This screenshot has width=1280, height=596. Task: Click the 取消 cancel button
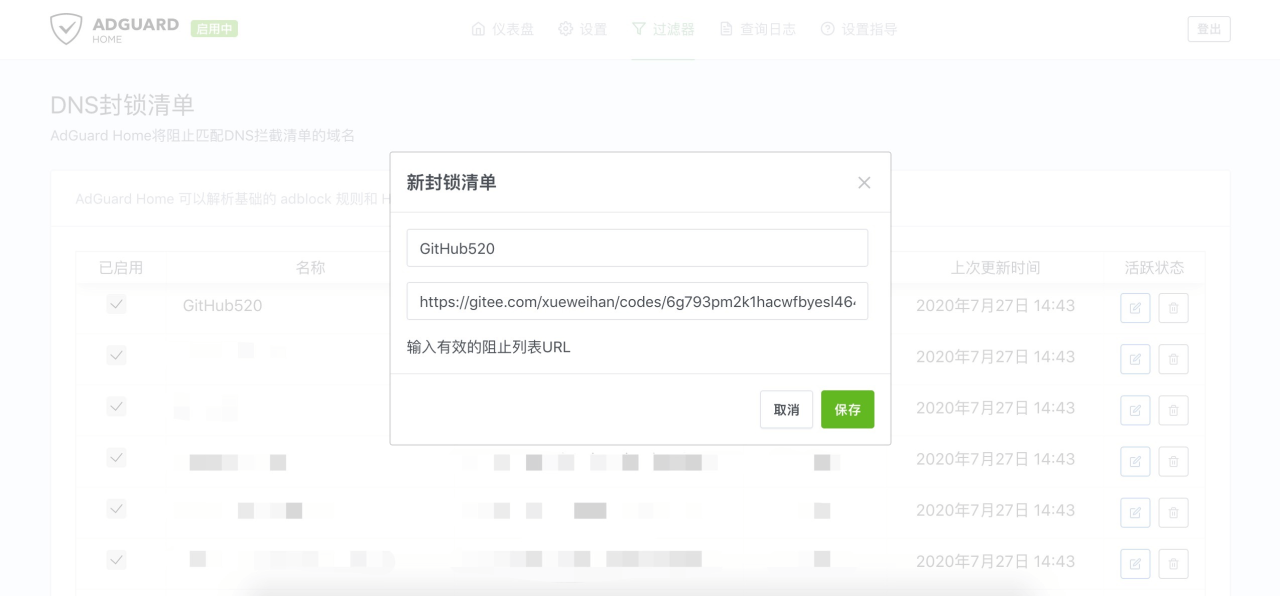[x=786, y=410]
